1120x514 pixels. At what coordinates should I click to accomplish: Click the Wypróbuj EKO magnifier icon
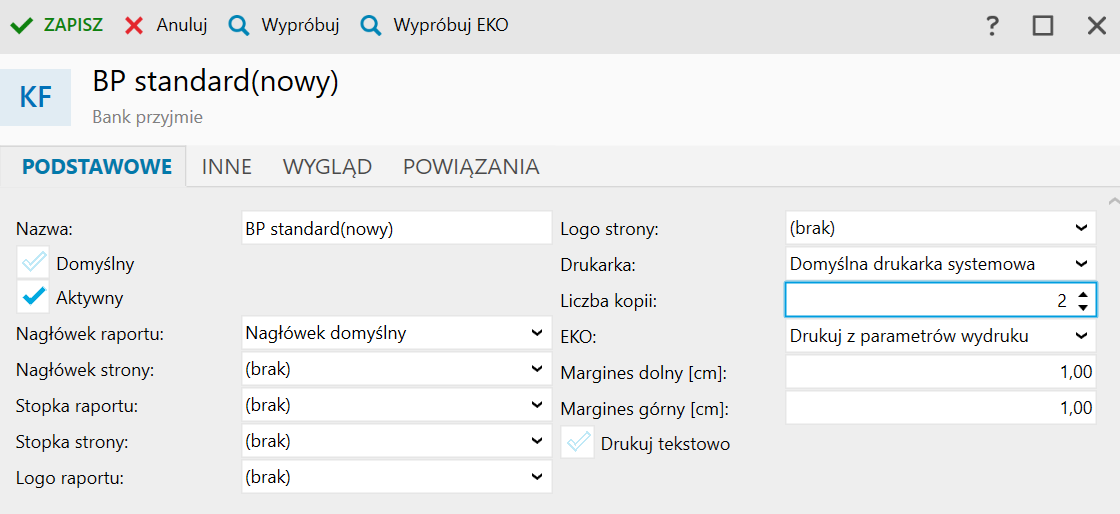(x=371, y=26)
